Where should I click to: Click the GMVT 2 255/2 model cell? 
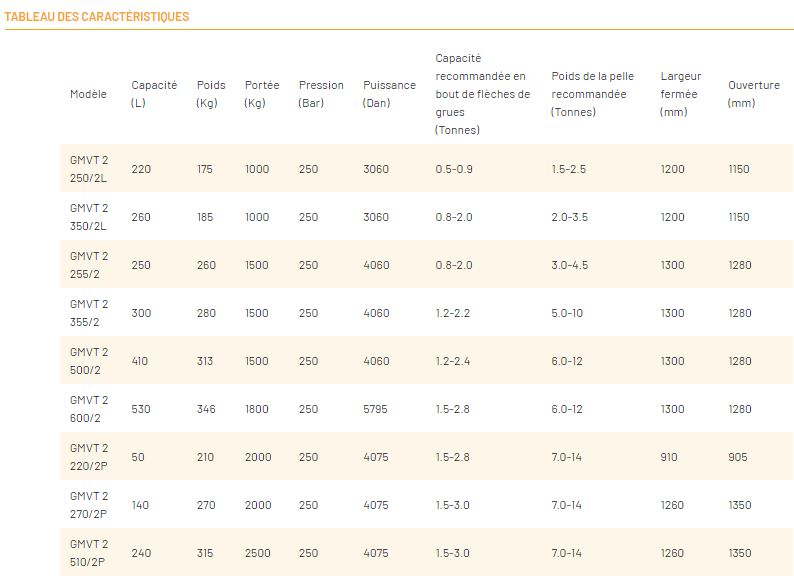[89, 265]
